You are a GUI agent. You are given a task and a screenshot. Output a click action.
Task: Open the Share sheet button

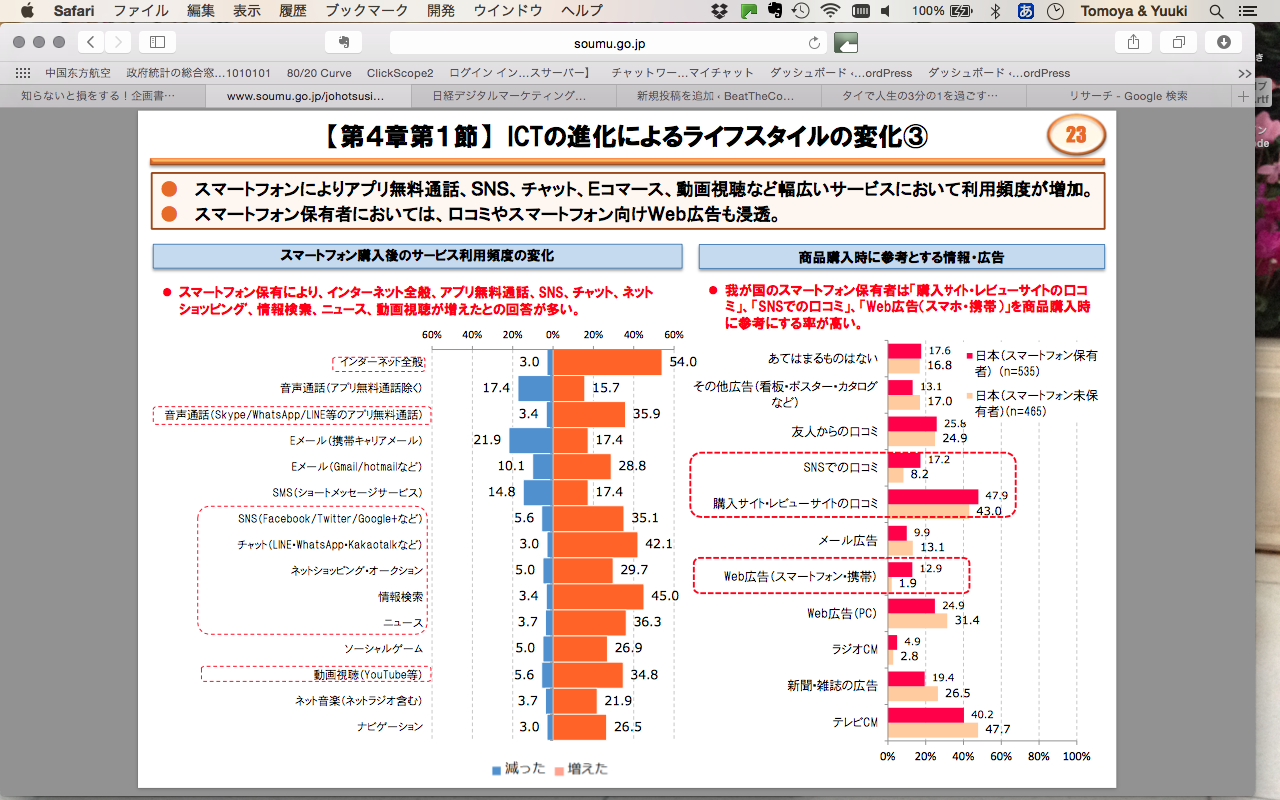pyautogui.click(x=1133, y=42)
